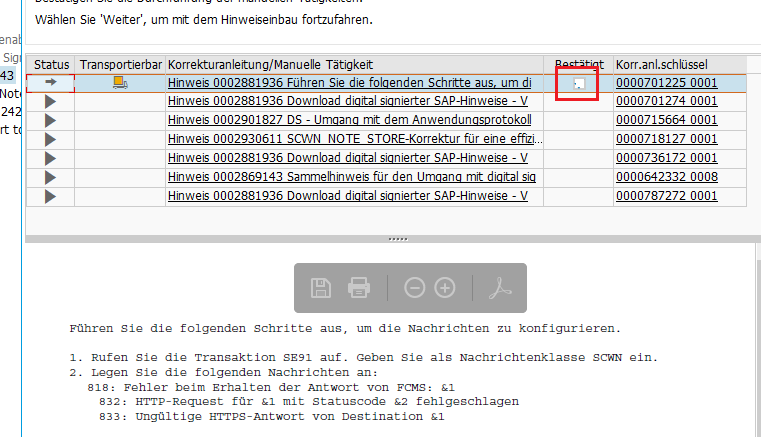Click key link 0000787272 0001
This screenshot has width=761, height=437.
click(666, 196)
